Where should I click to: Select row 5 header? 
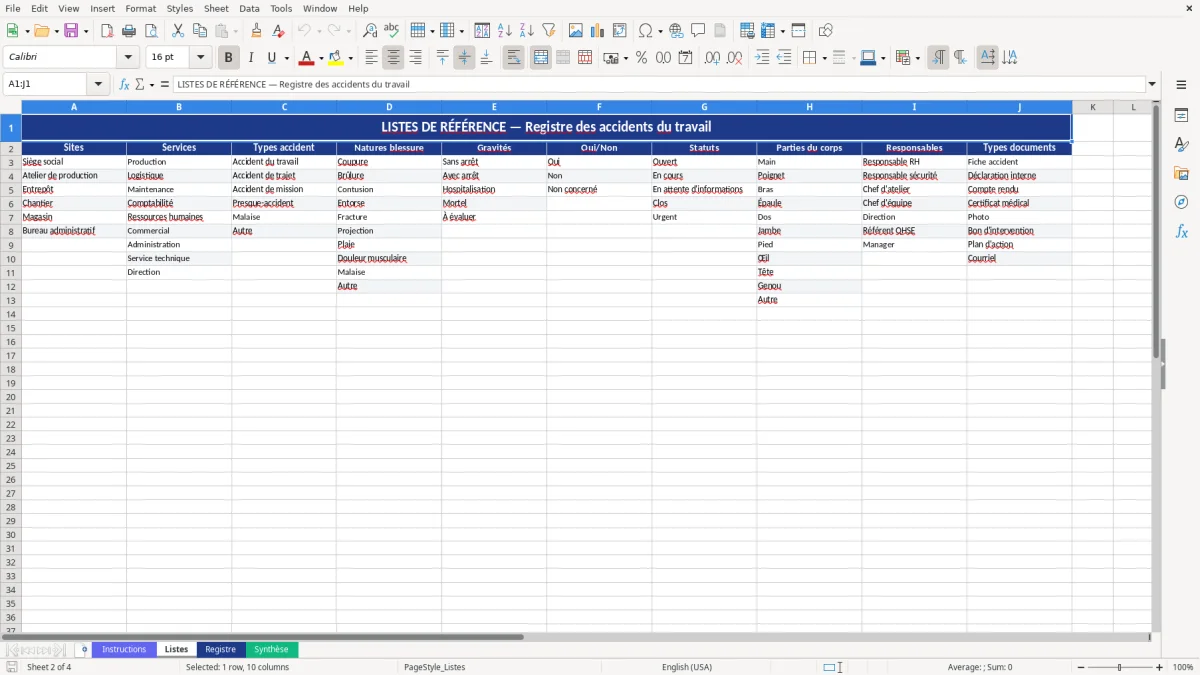pos(10,189)
